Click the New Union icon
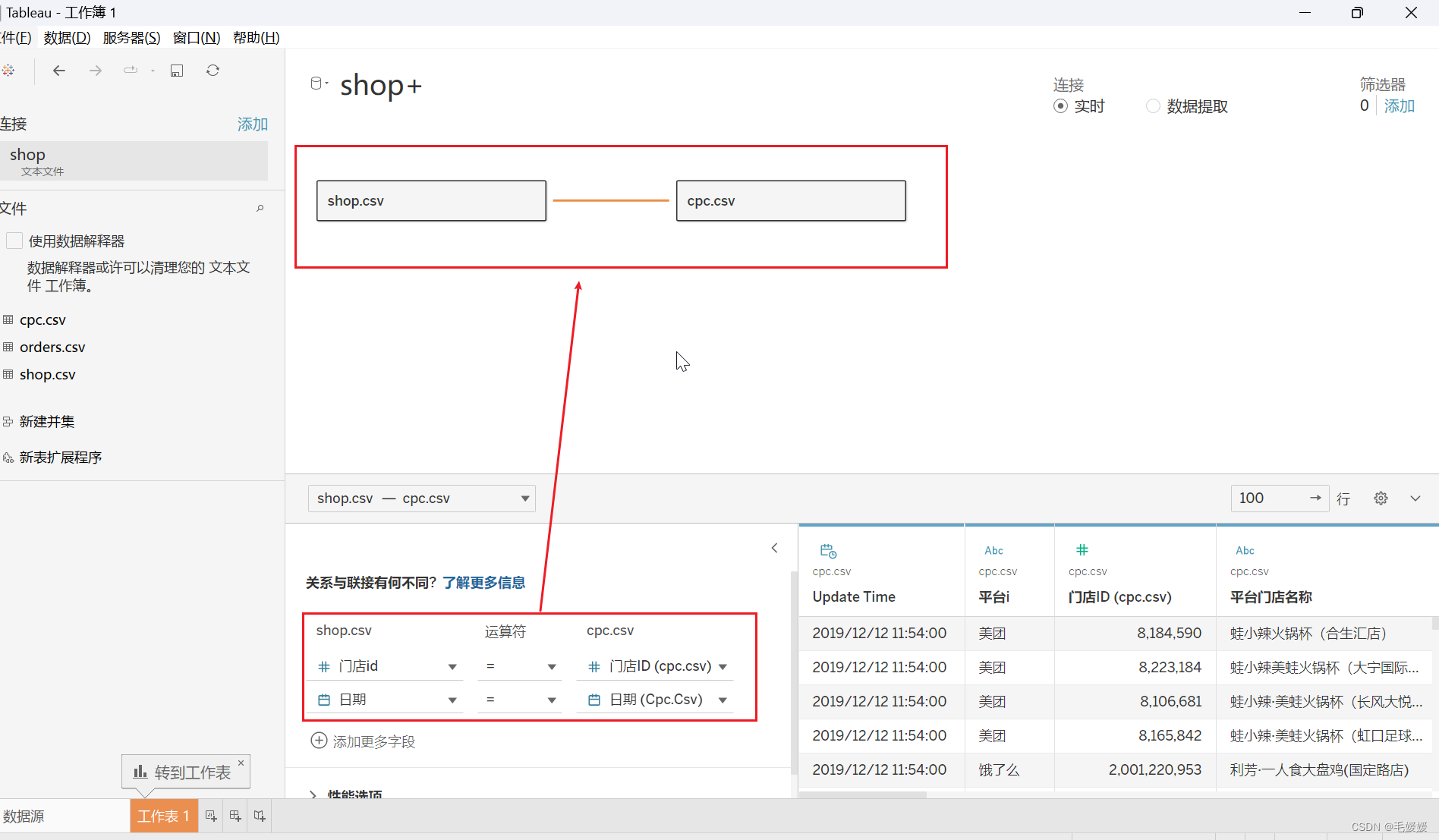 (x=8, y=421)
